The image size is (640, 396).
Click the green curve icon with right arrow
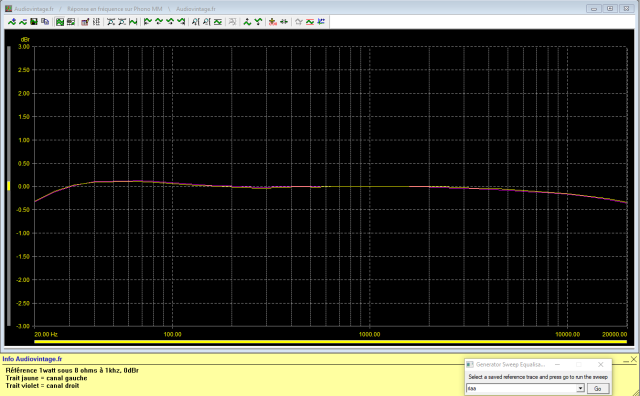click(x=181, y=22)
